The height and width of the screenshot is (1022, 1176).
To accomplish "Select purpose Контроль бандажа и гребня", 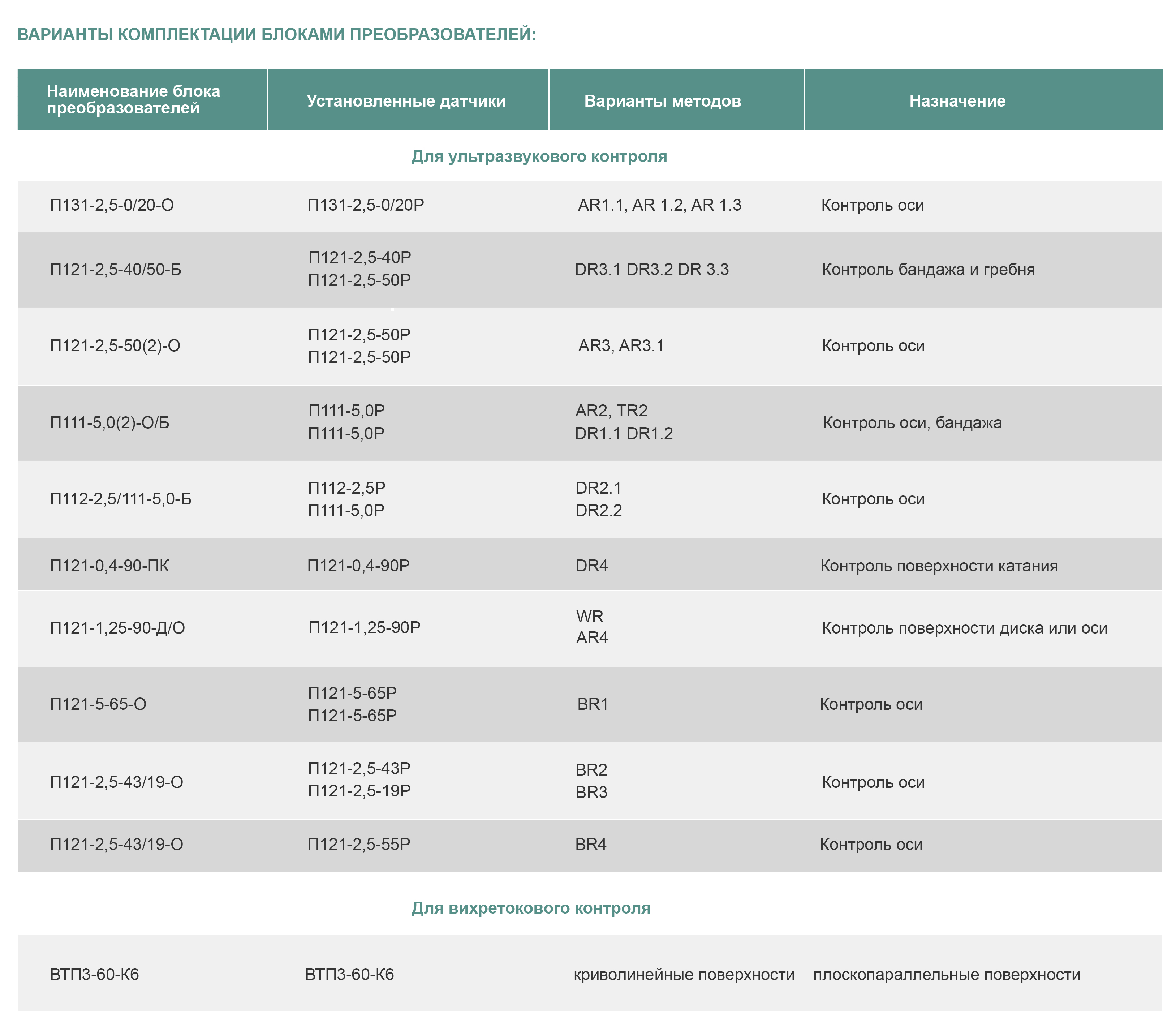I will click(928, 269).
